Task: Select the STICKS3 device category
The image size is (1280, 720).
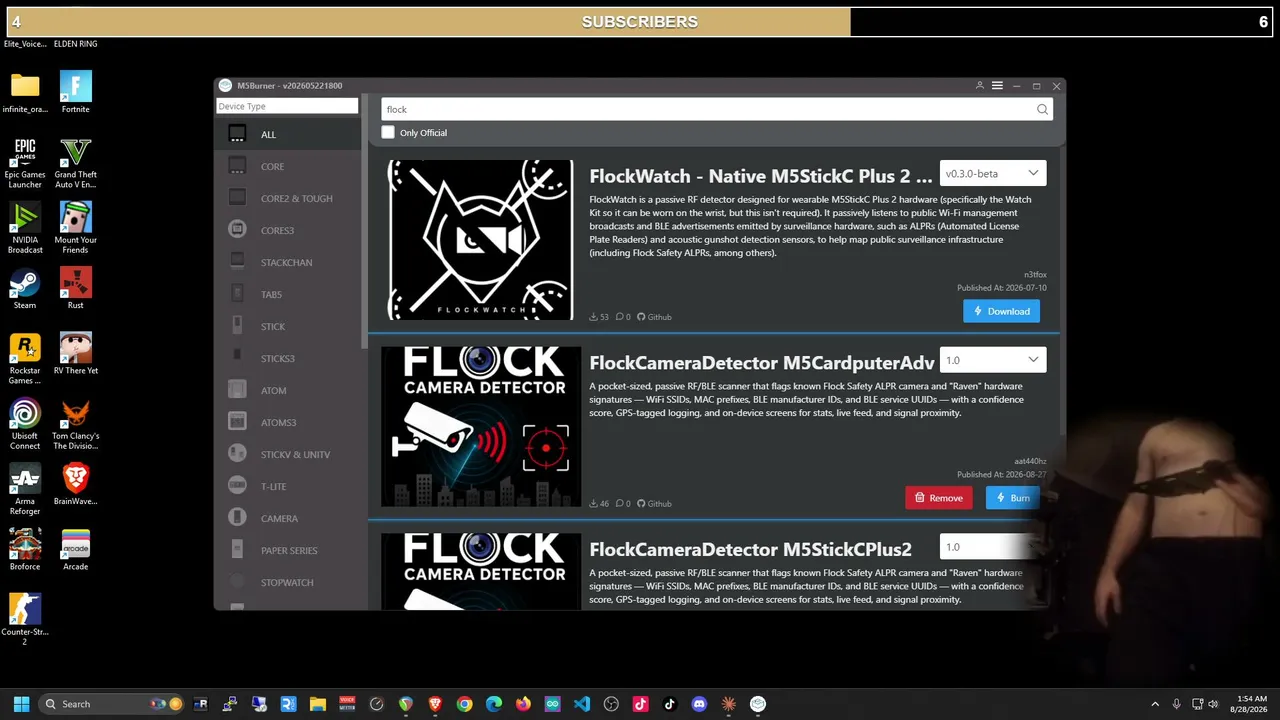Action: (x=290, y=358)
